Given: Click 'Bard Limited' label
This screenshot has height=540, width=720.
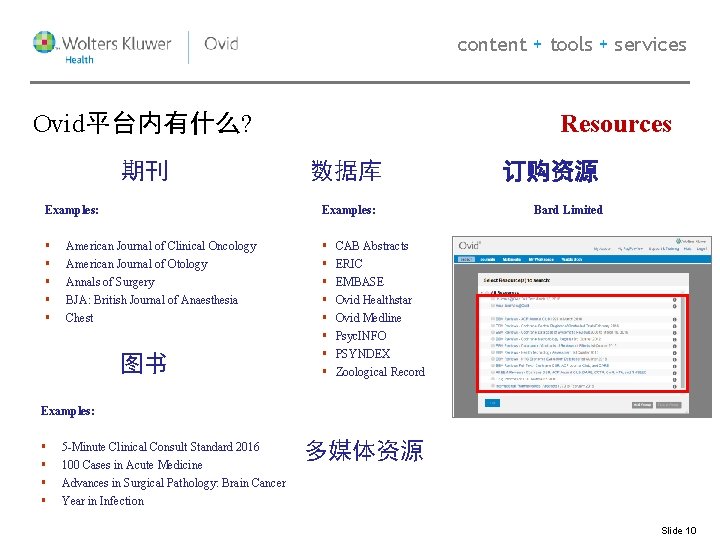Looking at the screenshot, I should coord(568,210).
